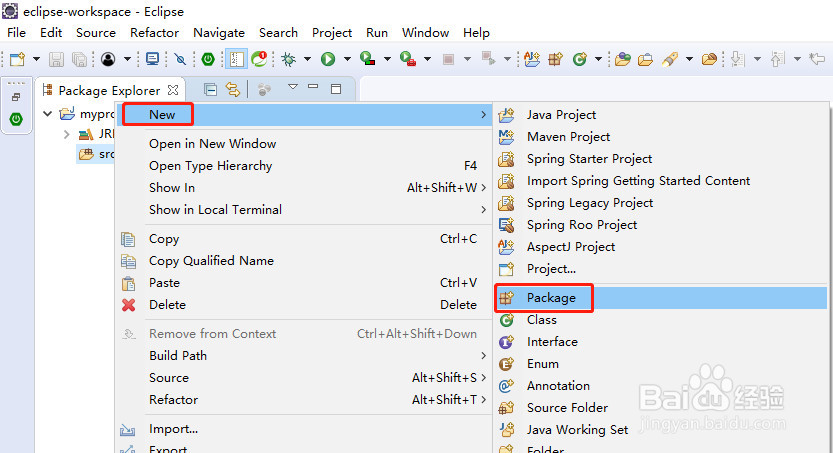Open the Build Path submenu
The width and height of the screenshot is (833, 453).
pos(304,356)
